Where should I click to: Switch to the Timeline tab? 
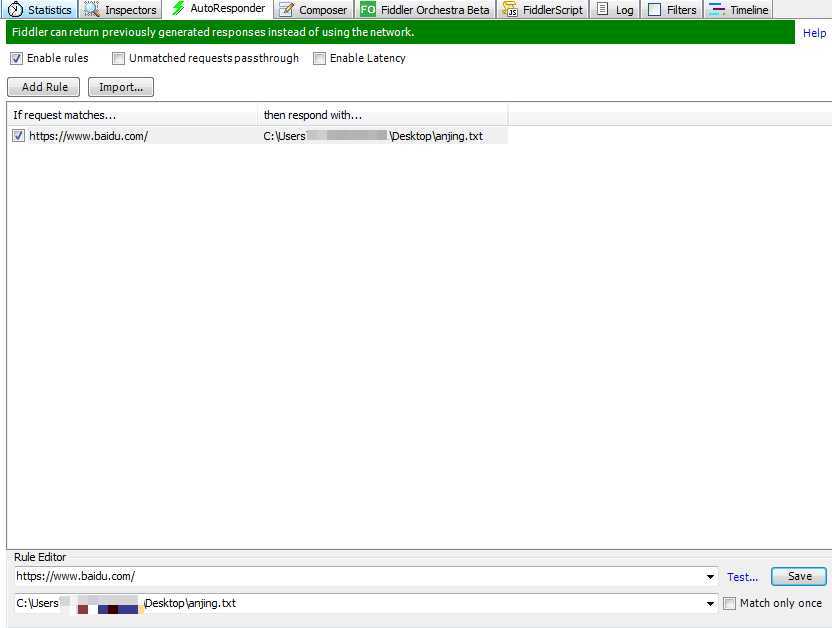pyautogui.click(x=738, y=10)
